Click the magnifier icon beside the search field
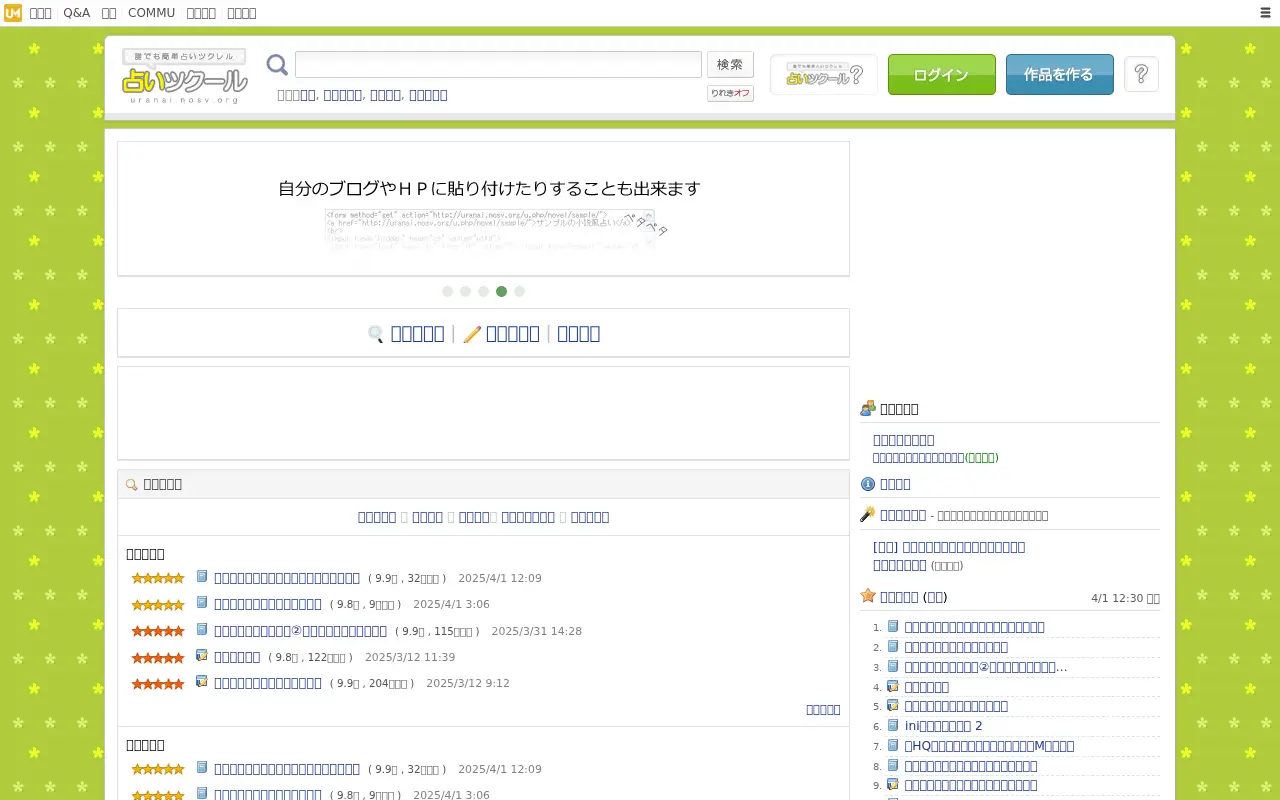This screenshot has width=1280, height=800. pos(277,65)
